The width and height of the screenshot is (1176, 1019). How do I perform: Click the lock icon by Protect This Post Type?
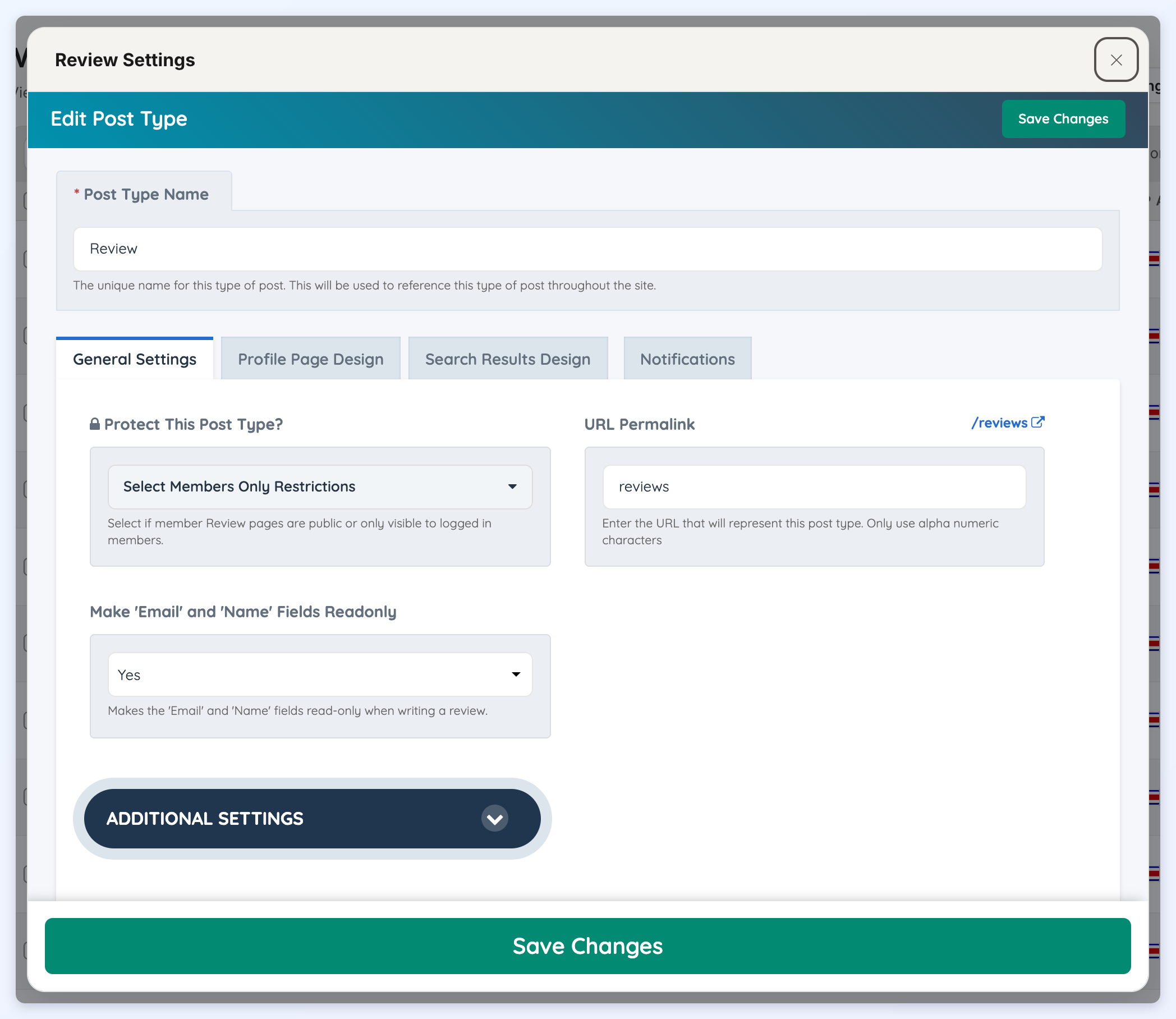(x=95, y=424)
